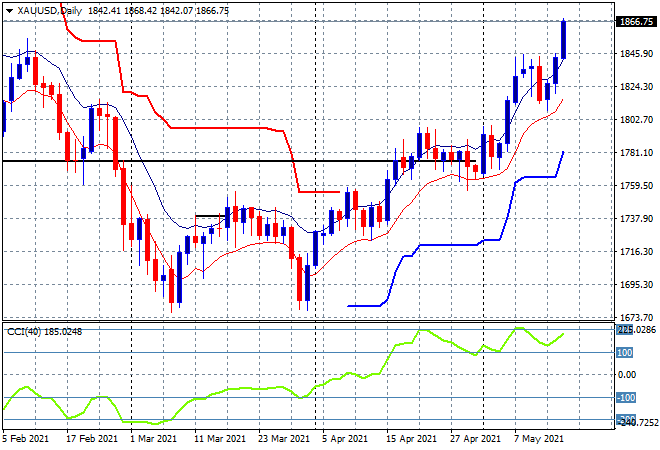Click the current price label 1866.75

click(x=636, y=21)
